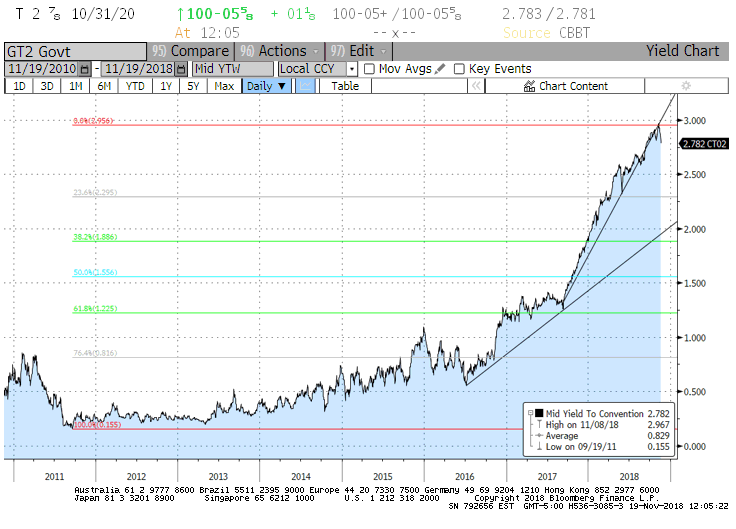
Task: Select the 0.0%(2.956) Fibonacci level label
Action: point(93,121)
